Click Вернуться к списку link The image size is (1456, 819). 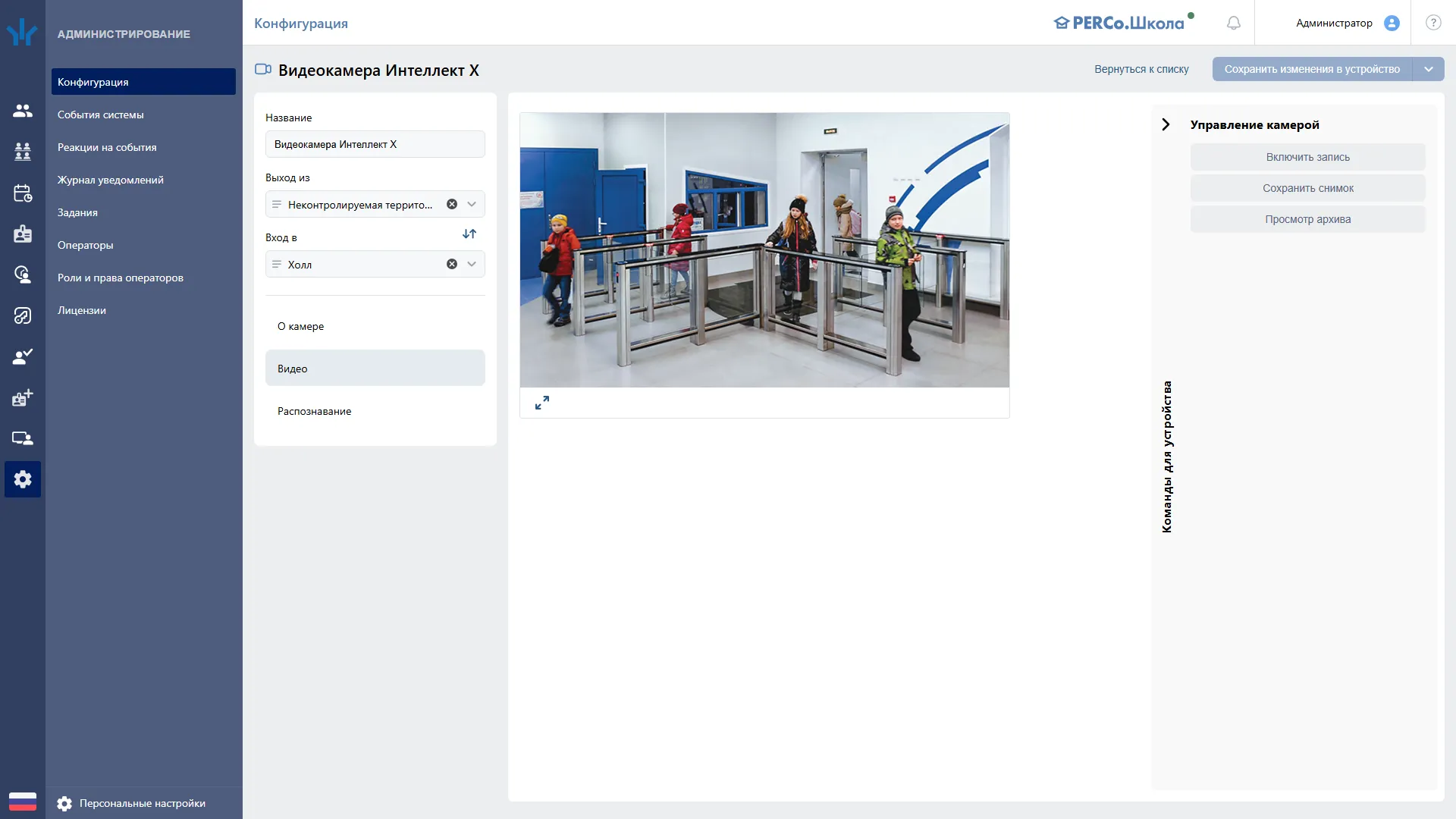[1141, 69]
